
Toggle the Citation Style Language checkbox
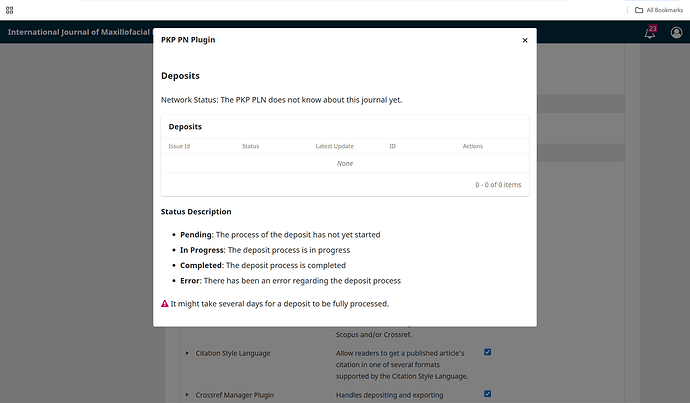(x=488, y=352)
